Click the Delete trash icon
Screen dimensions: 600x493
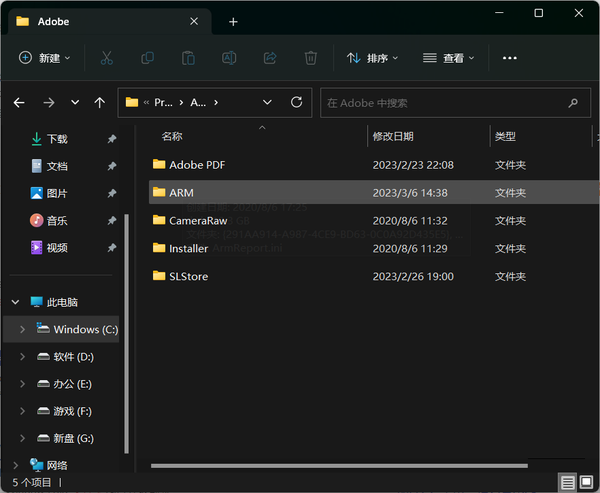(x=310, y=58)
